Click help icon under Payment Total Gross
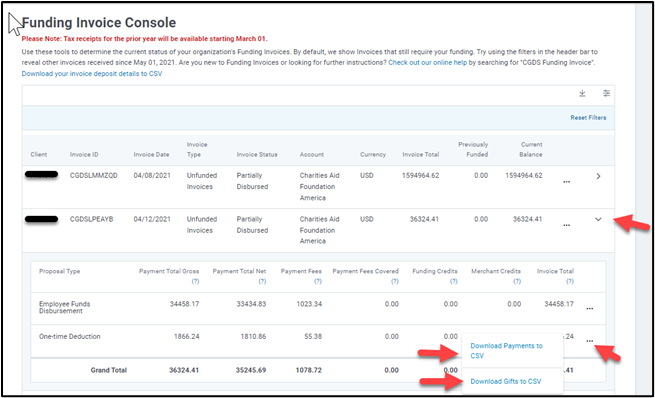The image size is (655, 398). point(195,281)
